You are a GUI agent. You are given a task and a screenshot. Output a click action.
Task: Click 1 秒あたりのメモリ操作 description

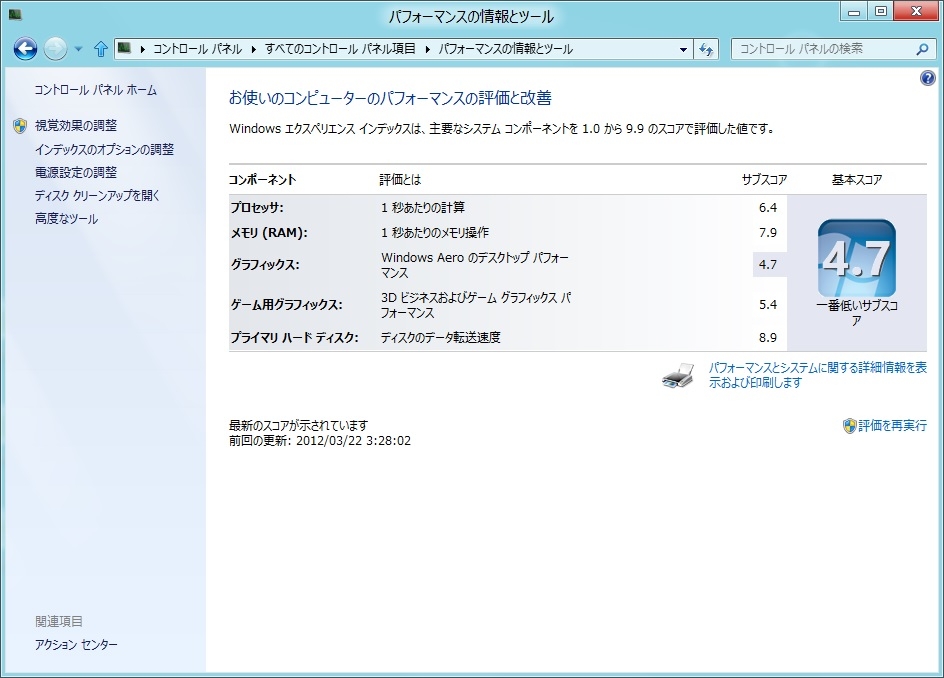(435, 232)
